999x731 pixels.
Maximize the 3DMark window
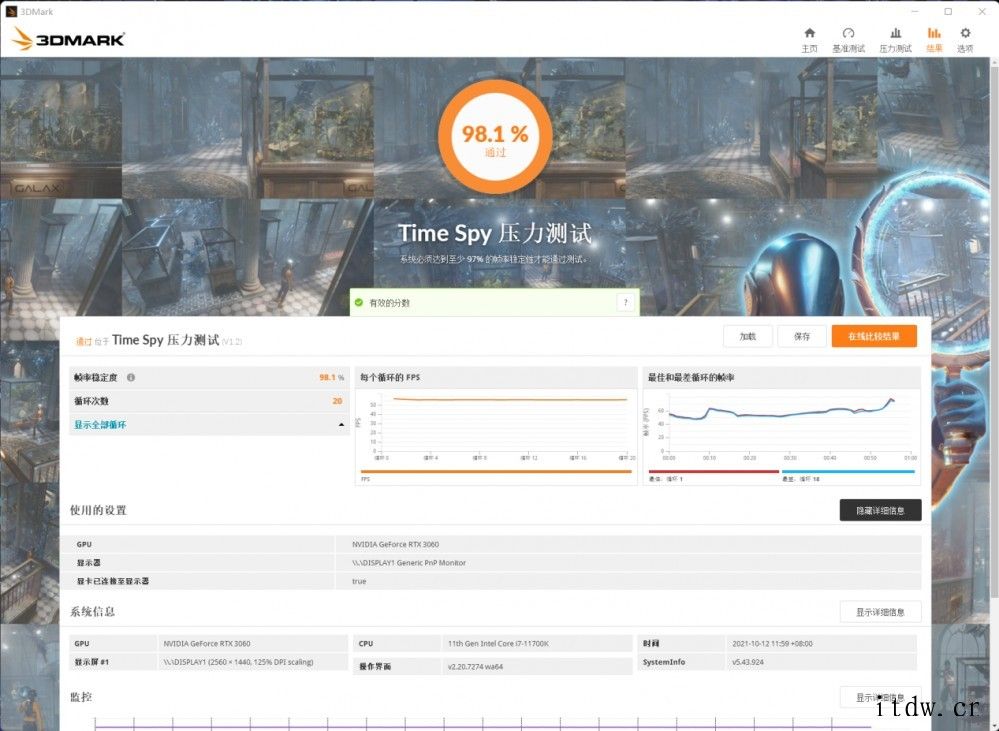click(948, 11)
